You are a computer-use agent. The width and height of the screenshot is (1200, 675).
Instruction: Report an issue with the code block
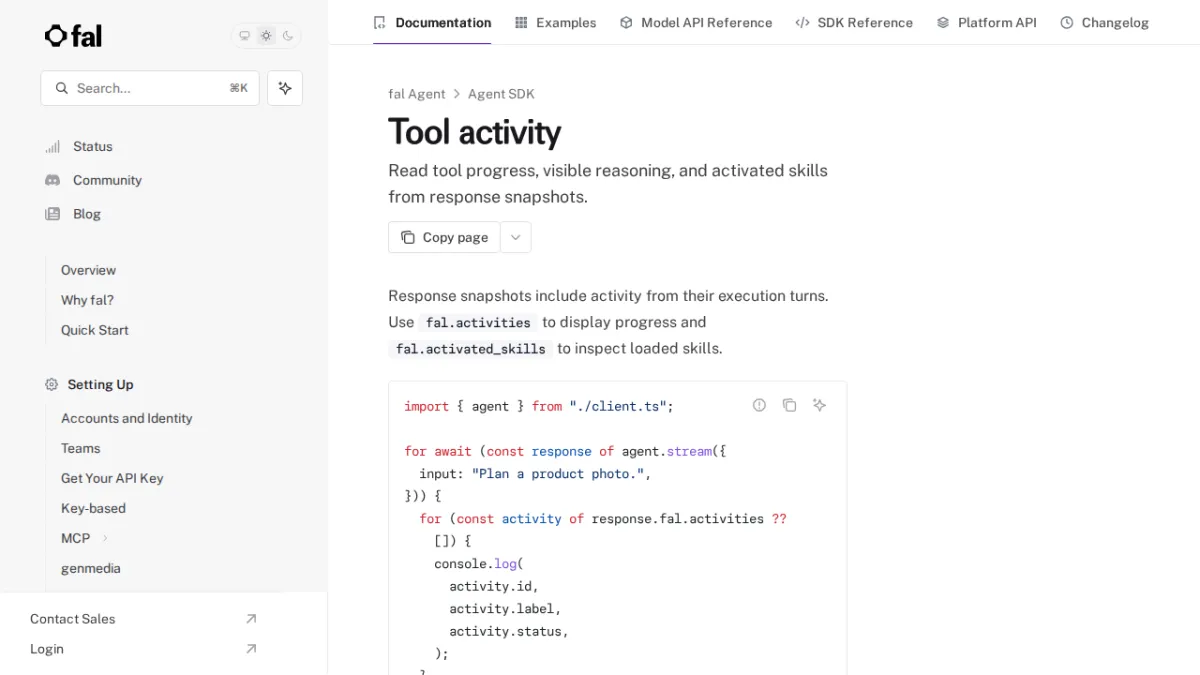tap(759, 405)
